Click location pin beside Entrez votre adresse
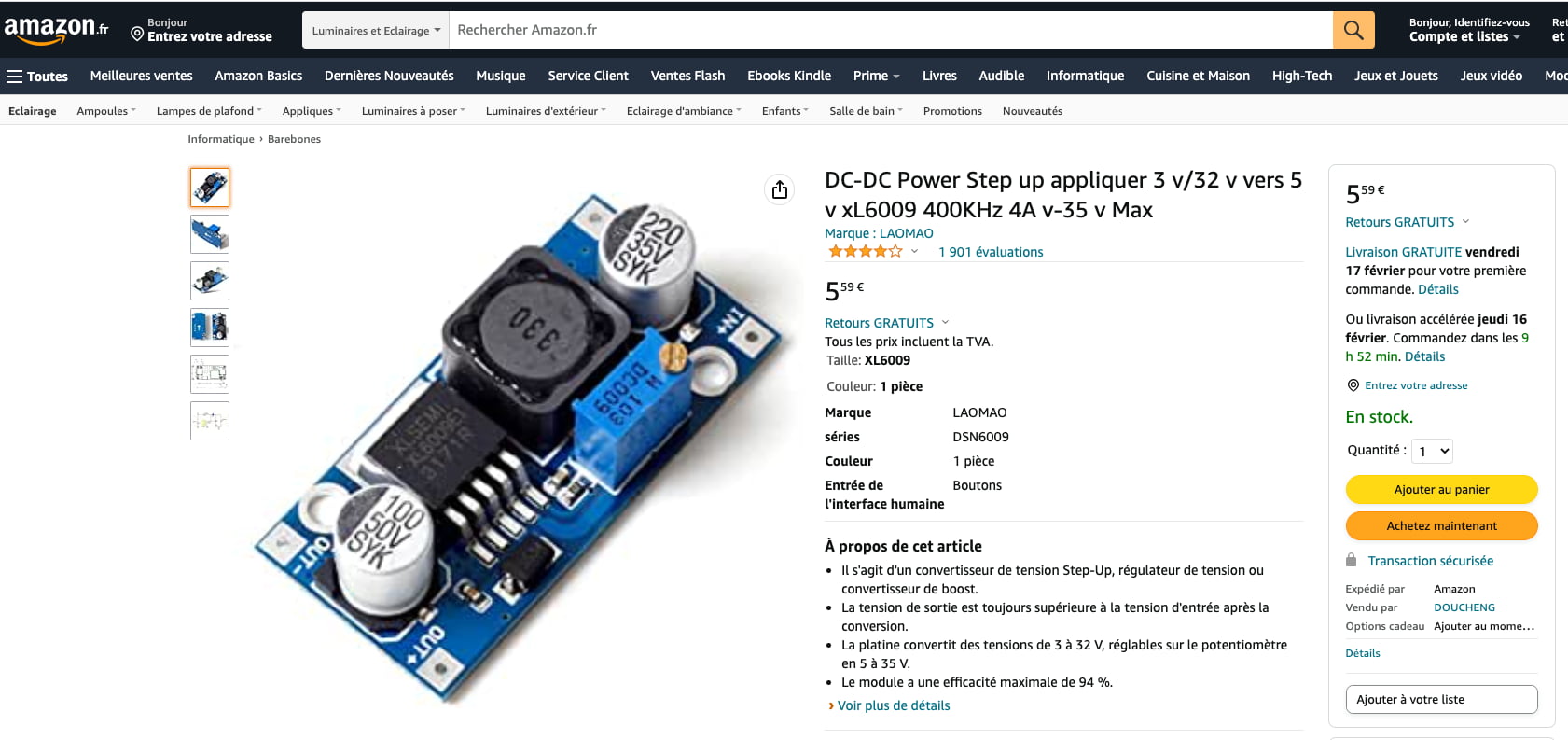The width and height of the screenshot is (1568, 740). pyautogui.click(x=1353, y=385)
